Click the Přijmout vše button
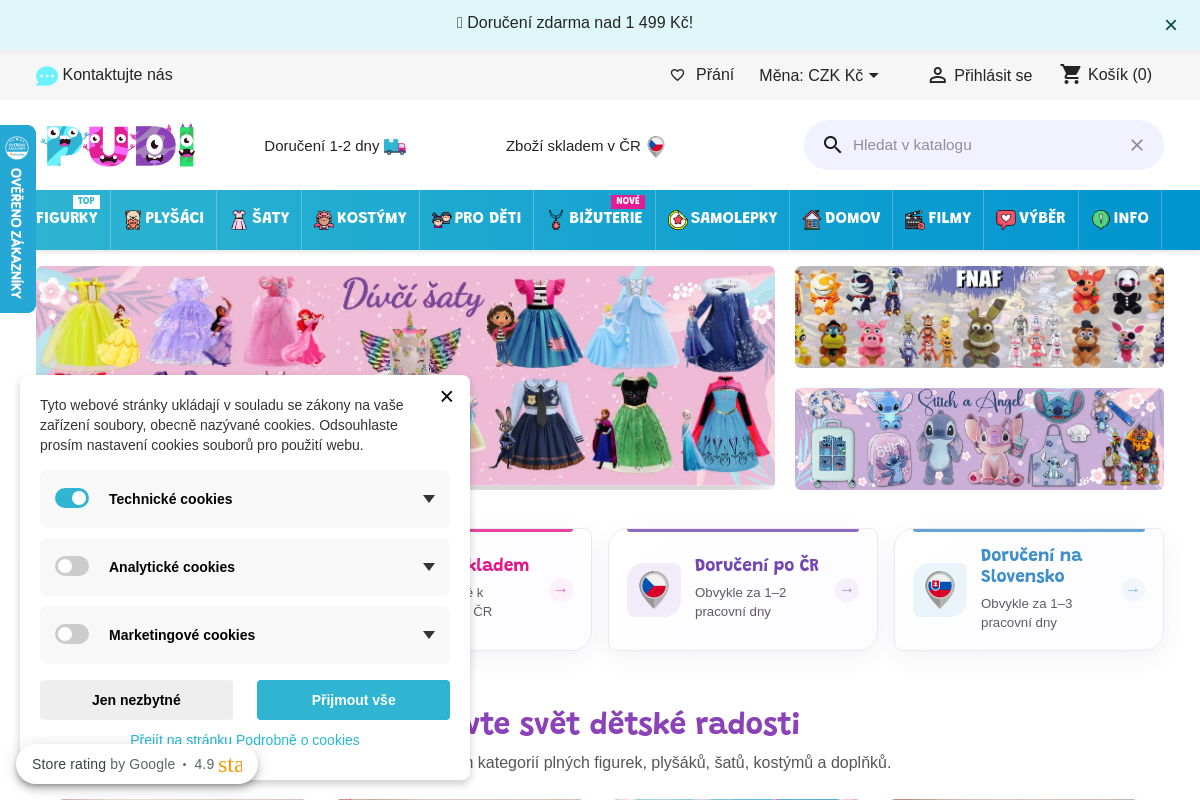This screenshot has width=1200, height=800. 353,700
